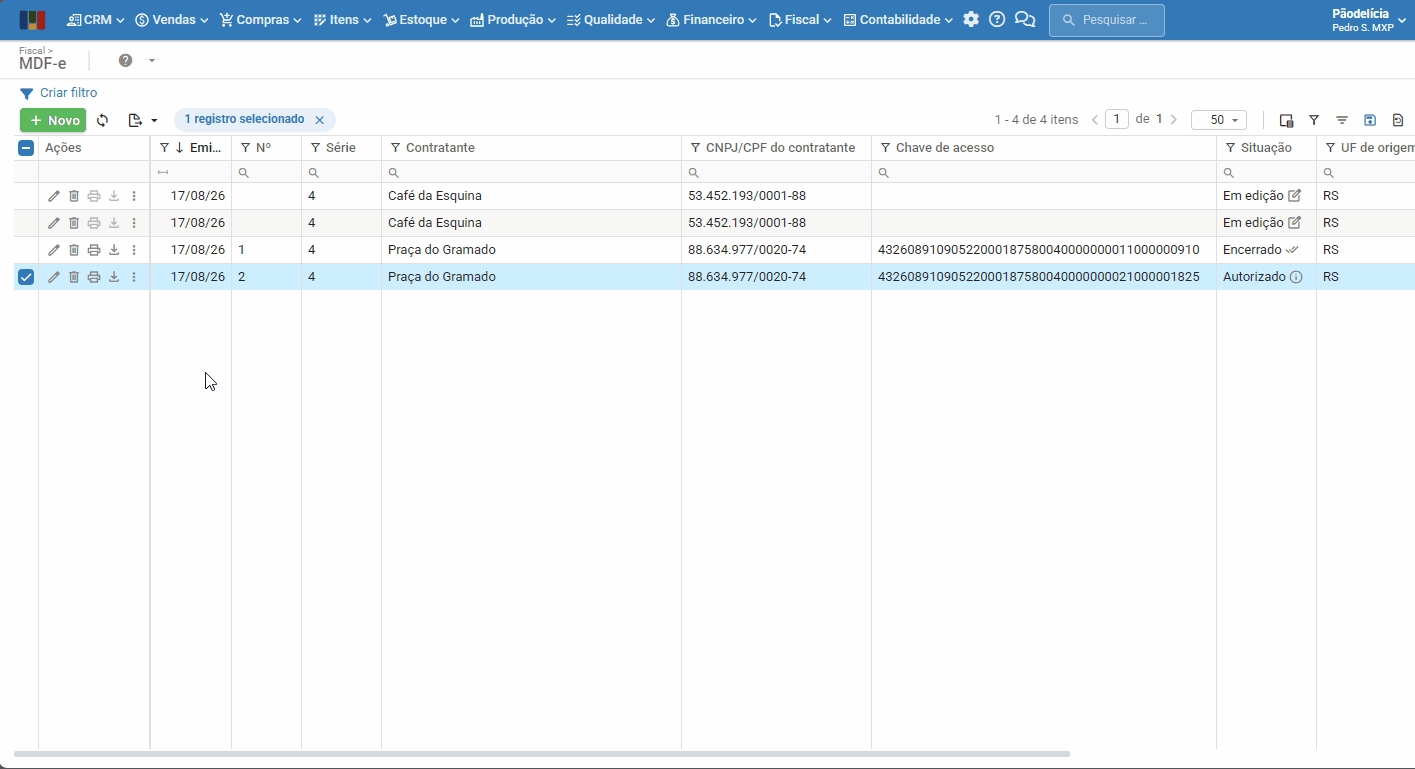
Task: Click download icon for Encerrado row
Action: click(x=114, y=250)
